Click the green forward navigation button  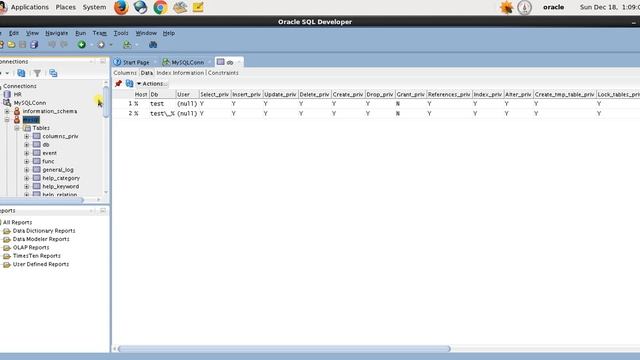point(82,44)
